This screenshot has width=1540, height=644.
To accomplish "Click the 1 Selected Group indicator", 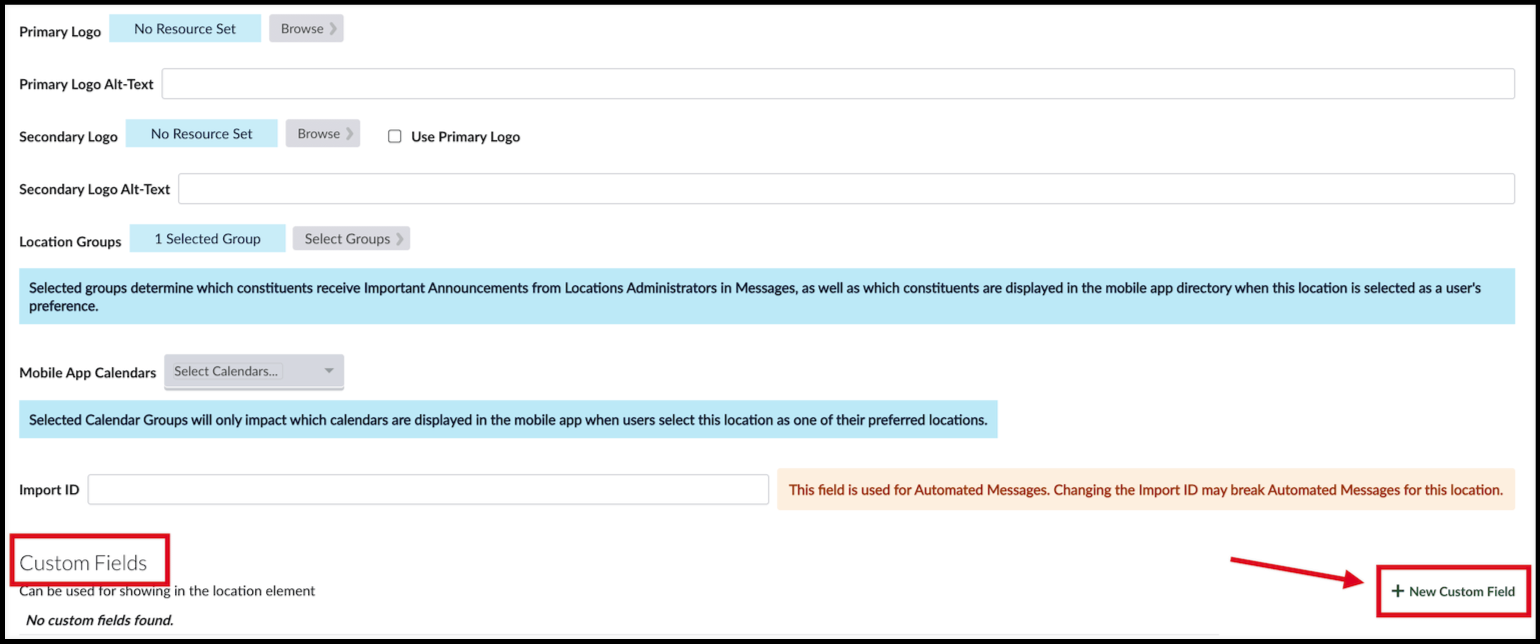I will click(x=207, y=239).
